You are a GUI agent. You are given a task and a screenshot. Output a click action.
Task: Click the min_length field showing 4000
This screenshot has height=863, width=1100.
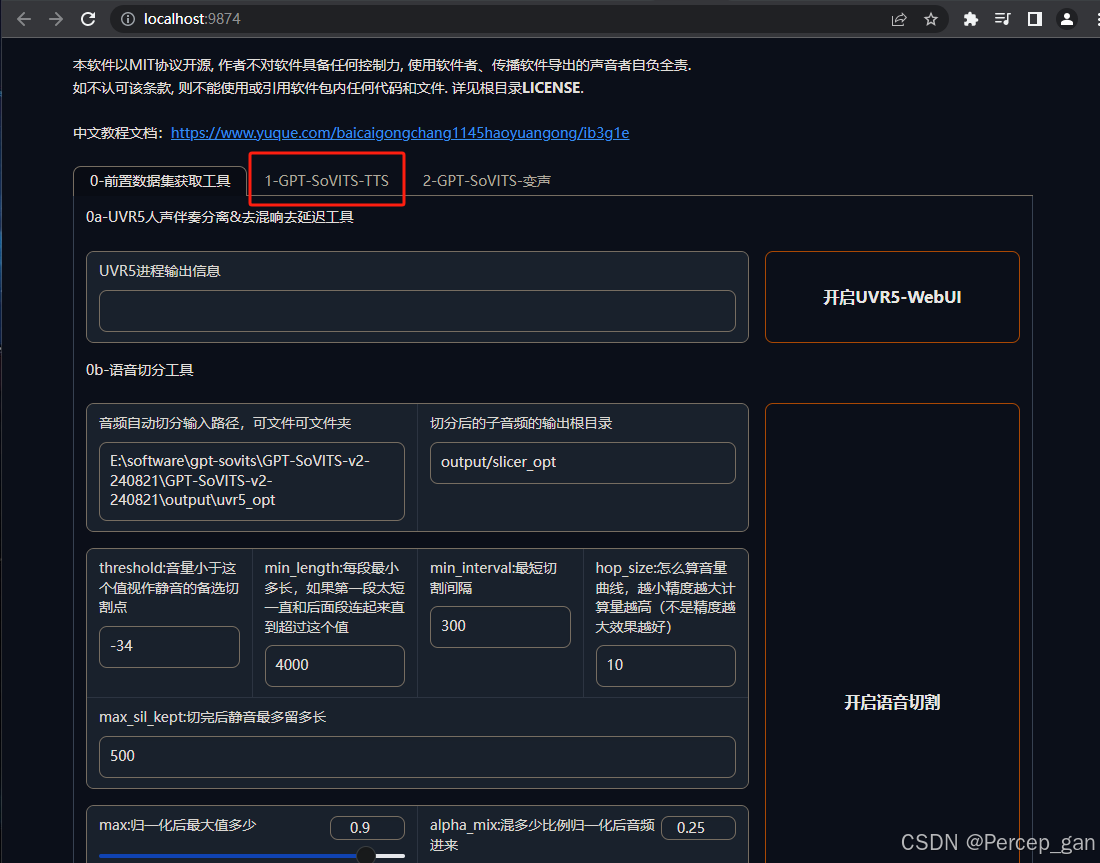(x=335, y=665)
